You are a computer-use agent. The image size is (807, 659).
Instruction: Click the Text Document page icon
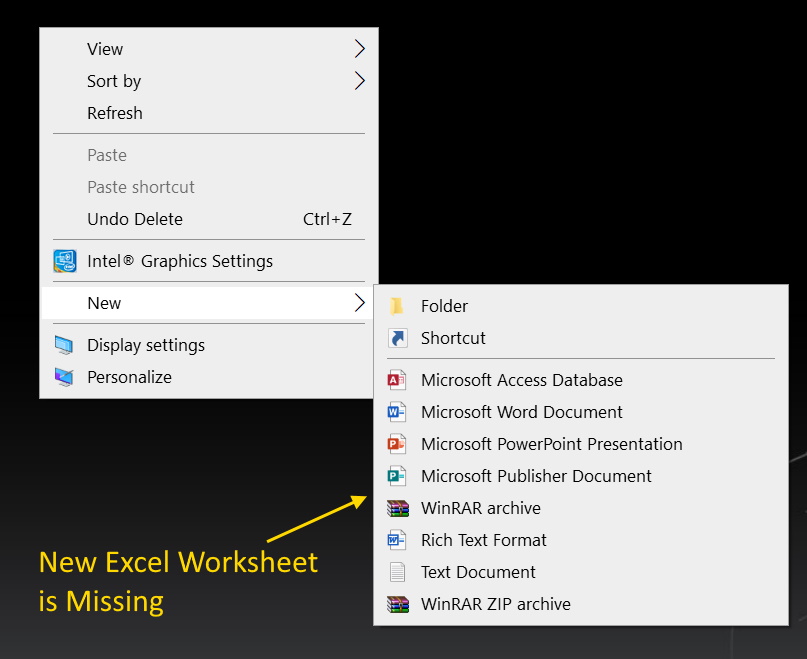(x=397, y=572)
